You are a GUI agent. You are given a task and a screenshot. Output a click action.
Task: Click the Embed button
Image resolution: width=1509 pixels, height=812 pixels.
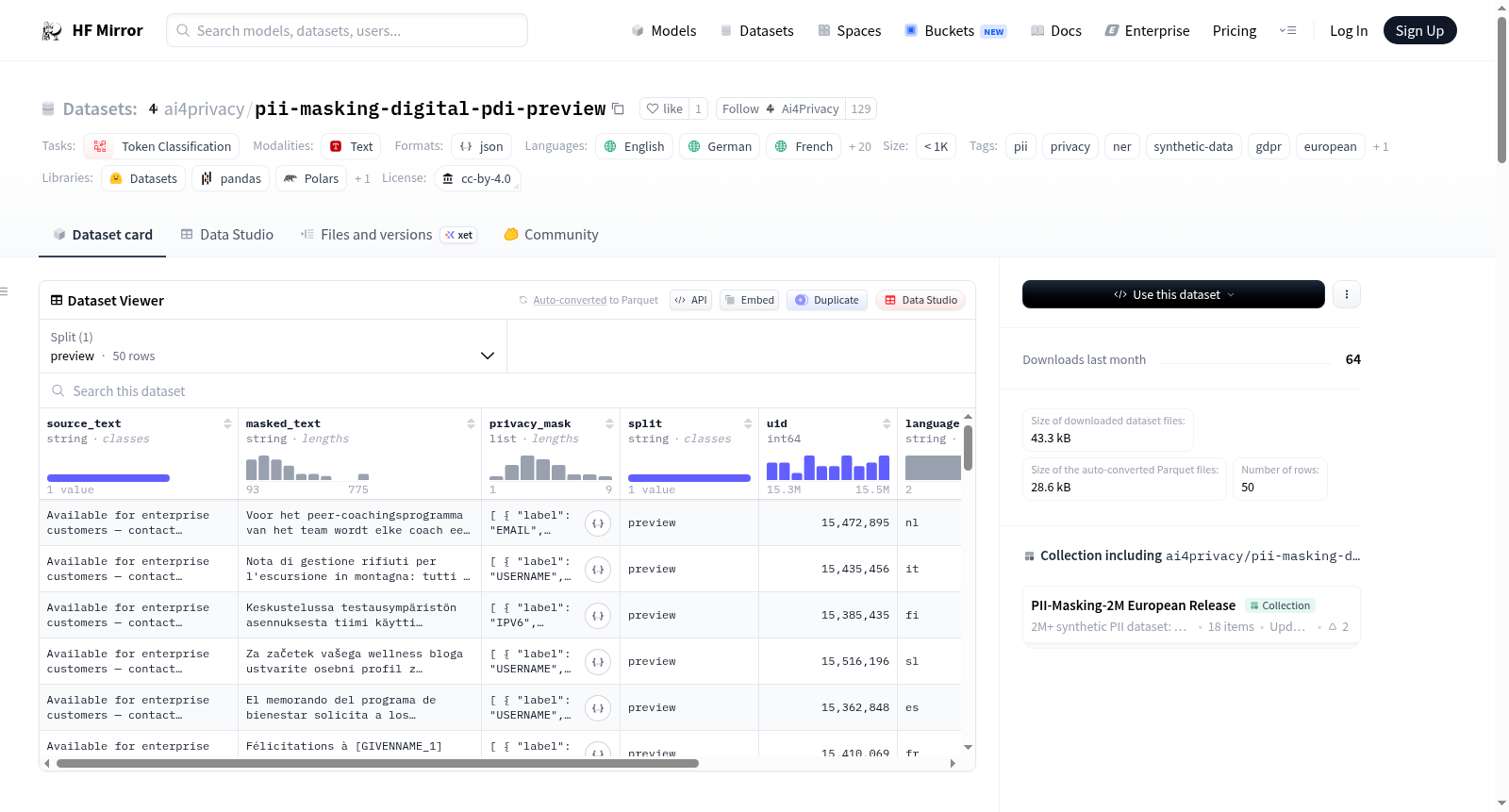click(749, 300)
